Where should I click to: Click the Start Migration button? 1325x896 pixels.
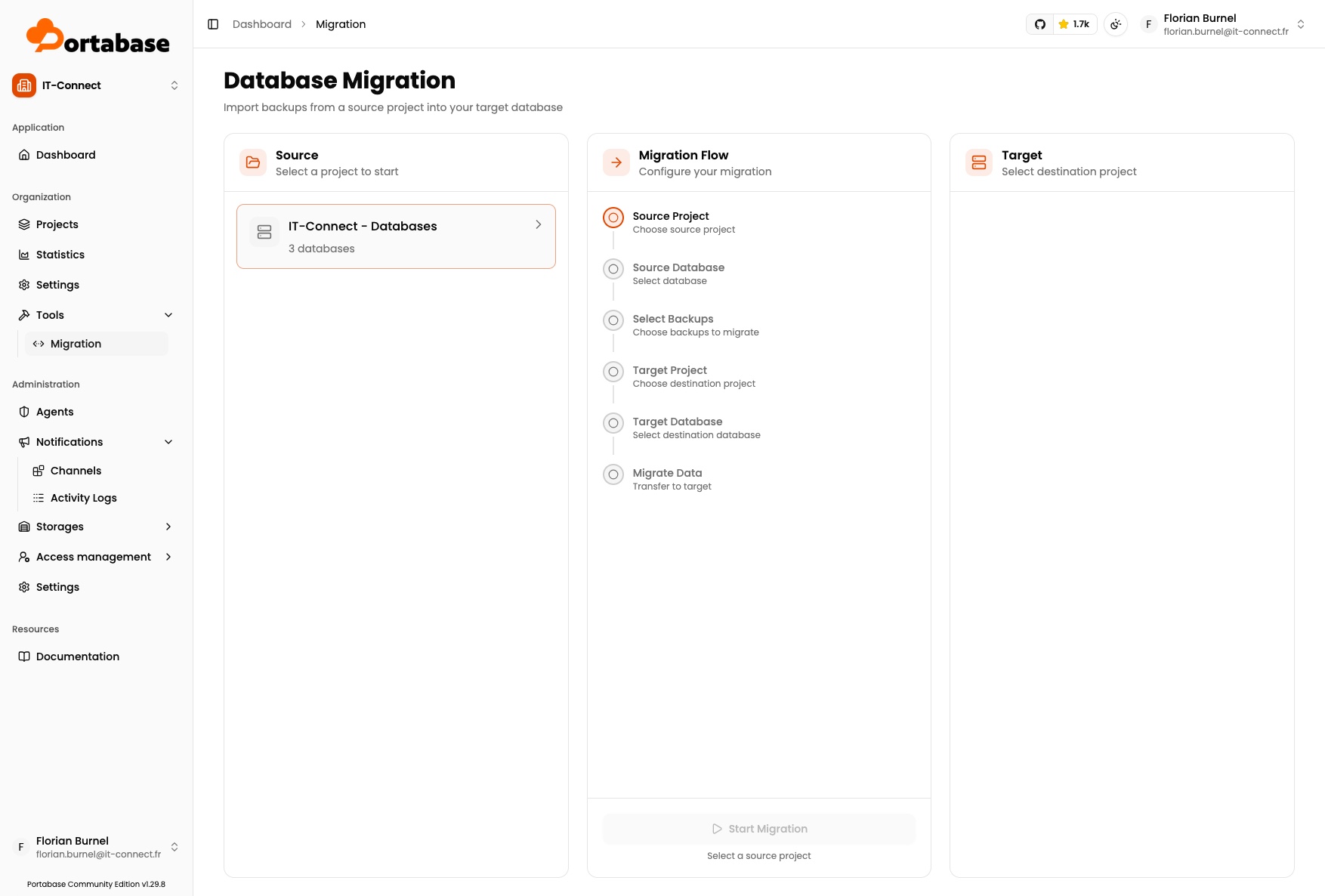coord(759,829)
